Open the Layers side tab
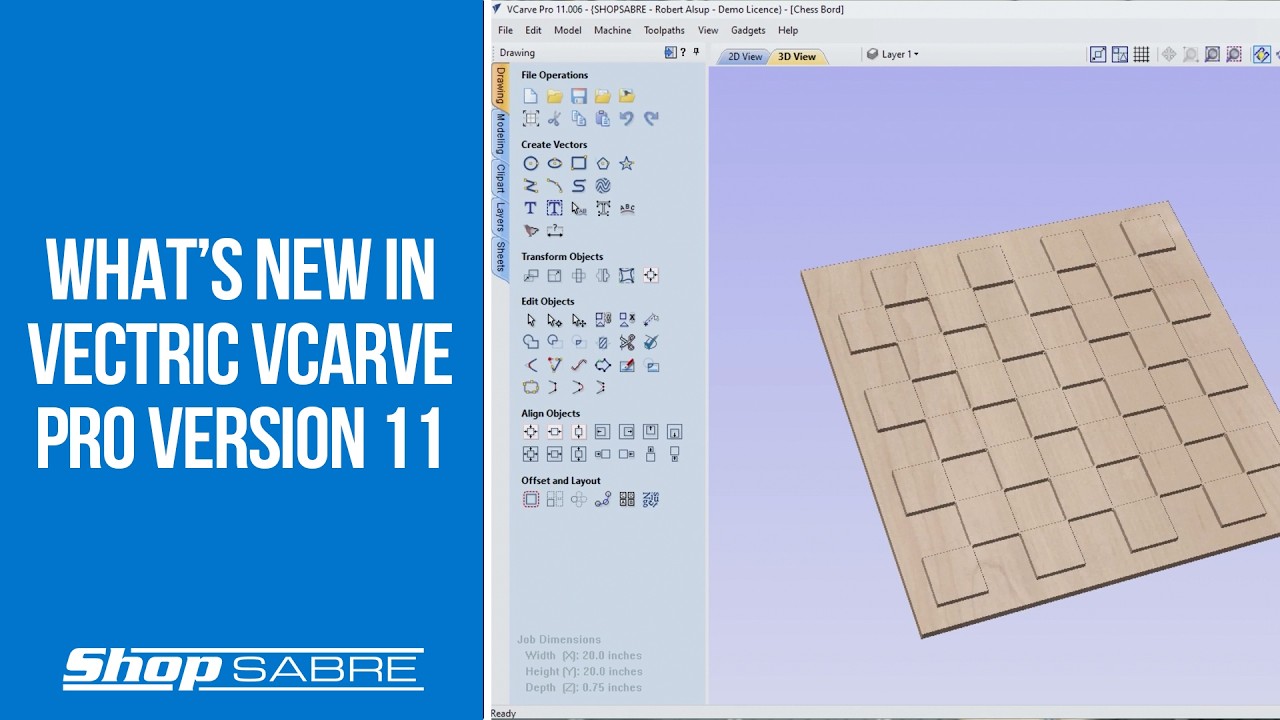The width and height of the screenshot is (1280, 720). [x=500, y=216]
